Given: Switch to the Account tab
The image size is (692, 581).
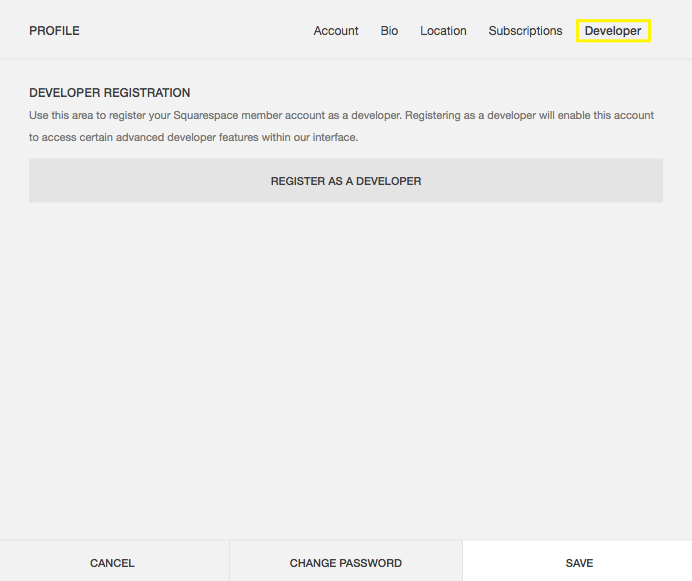Looking at the screenshot, I should click(x=335, y=31).
